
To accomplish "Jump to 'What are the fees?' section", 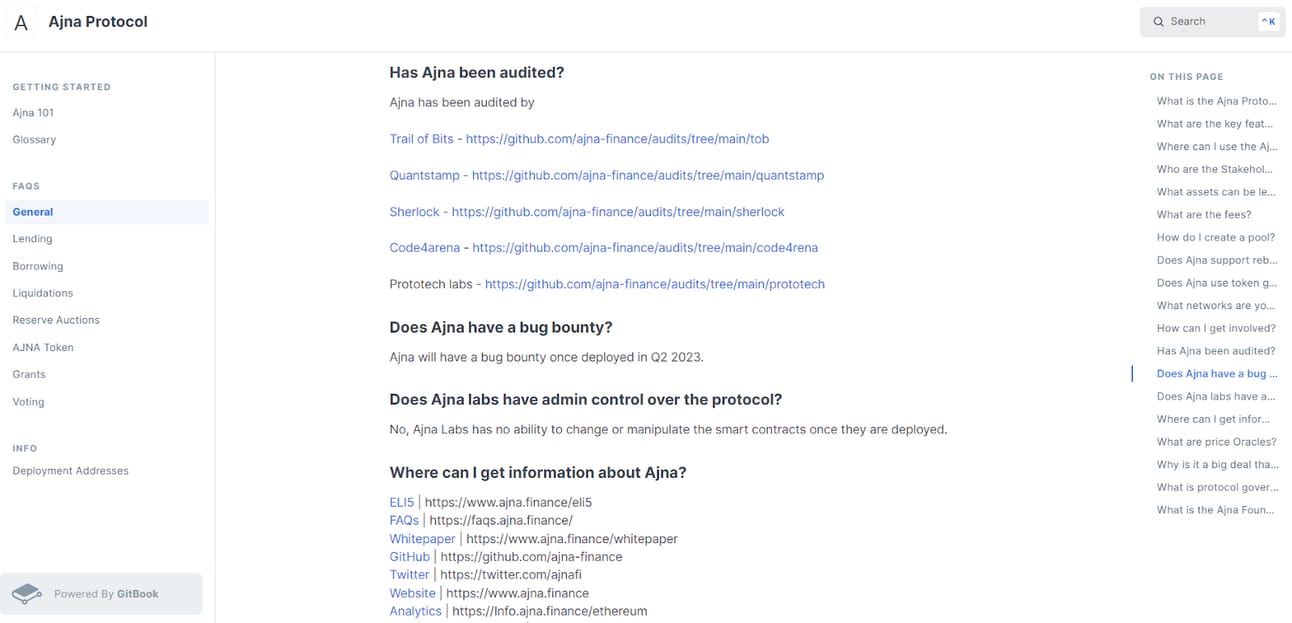I will (1204, 215).
